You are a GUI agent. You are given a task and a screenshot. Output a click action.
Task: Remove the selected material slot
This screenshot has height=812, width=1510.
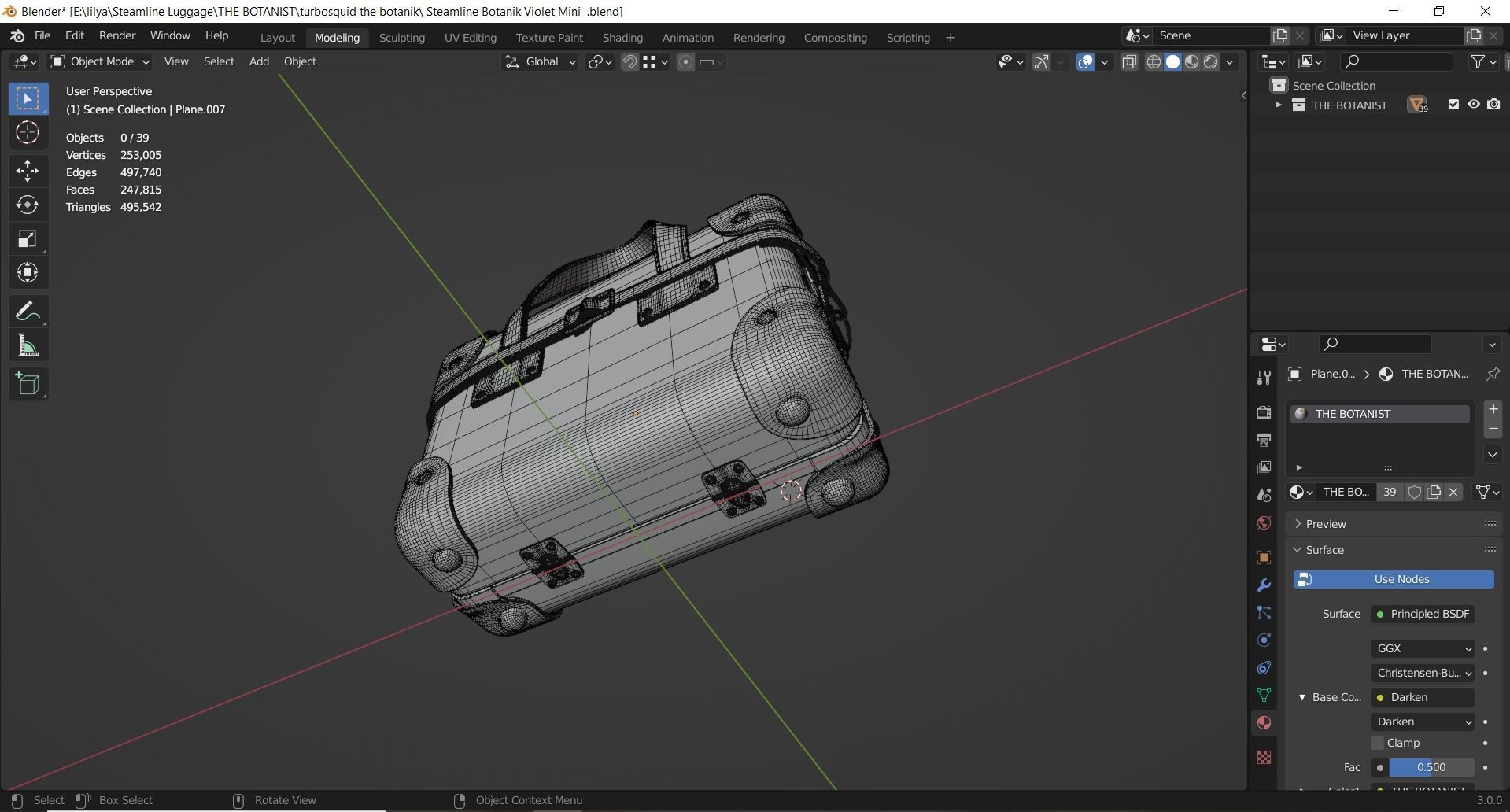[x=1493, y=429]
